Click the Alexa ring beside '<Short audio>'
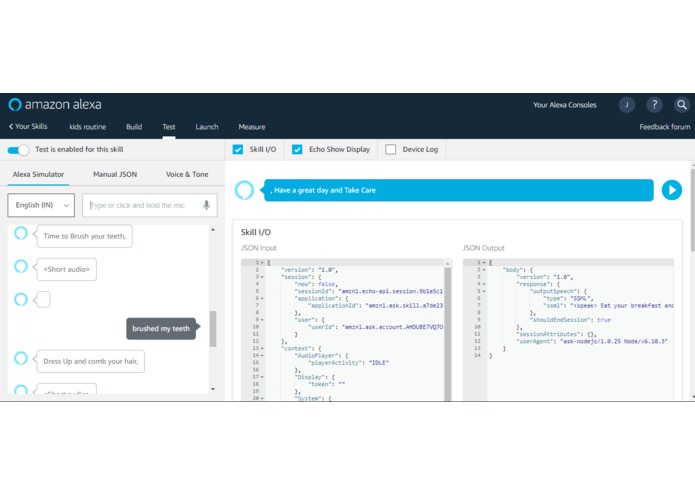 (x=21, y=266)
